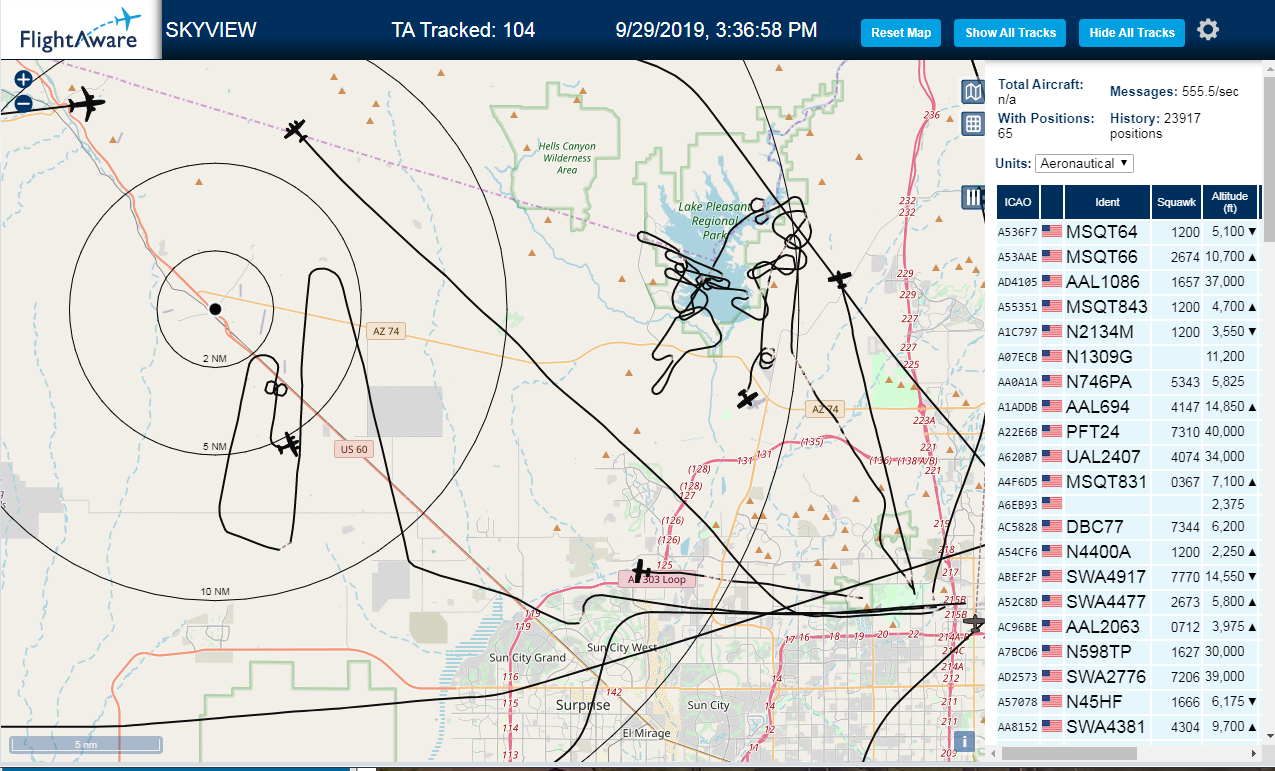The image size is (1275, 771).
Task: Select the N1309G row
Action: [1128, 356]
